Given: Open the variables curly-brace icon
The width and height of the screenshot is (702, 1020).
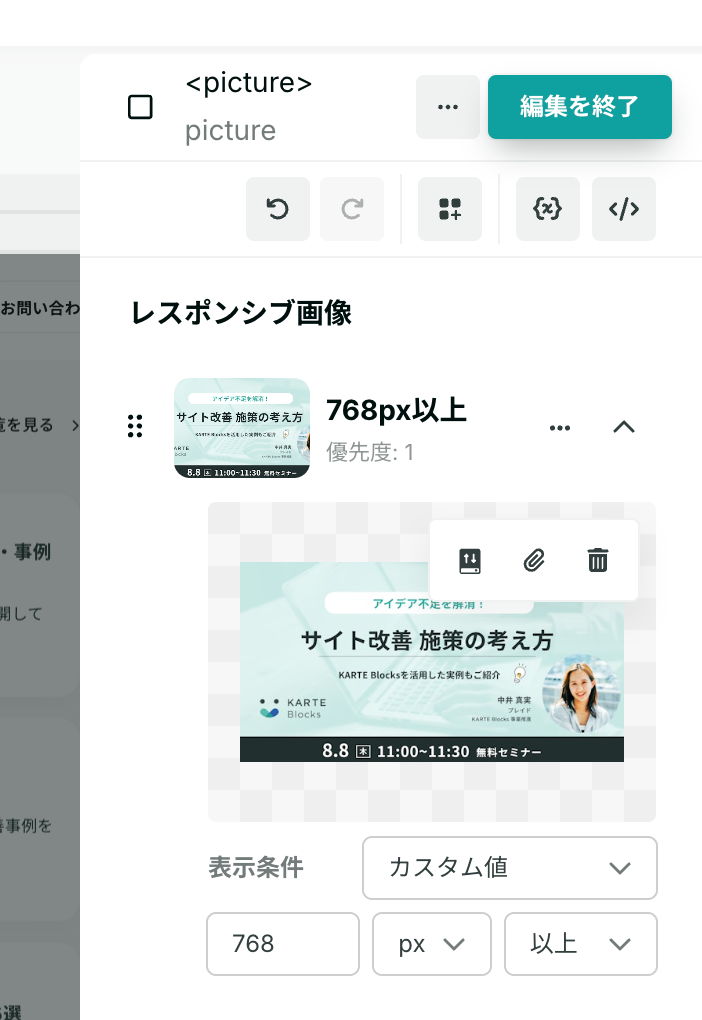Looking at the screenshot, I should [547, 209].
